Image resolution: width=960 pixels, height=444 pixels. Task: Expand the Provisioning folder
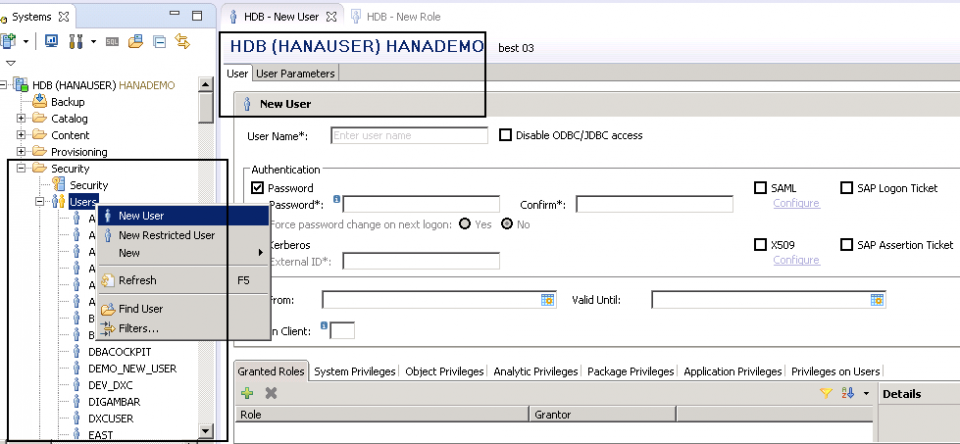(x=22, y=151)
